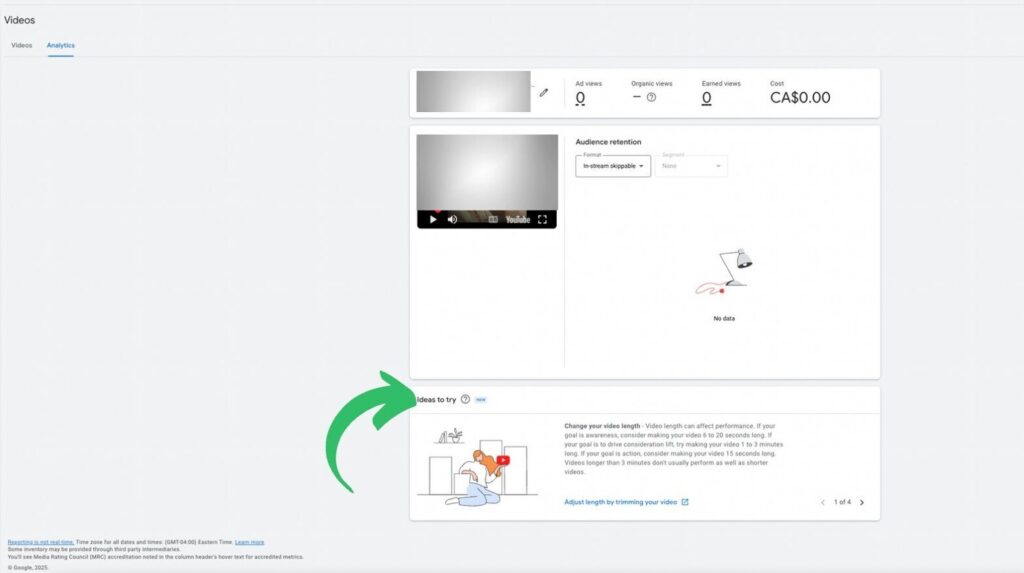This screenshot has width=1024, height=573.
Task: Go to the previous idea with left chevron
Action: click(x=823, y=502)
